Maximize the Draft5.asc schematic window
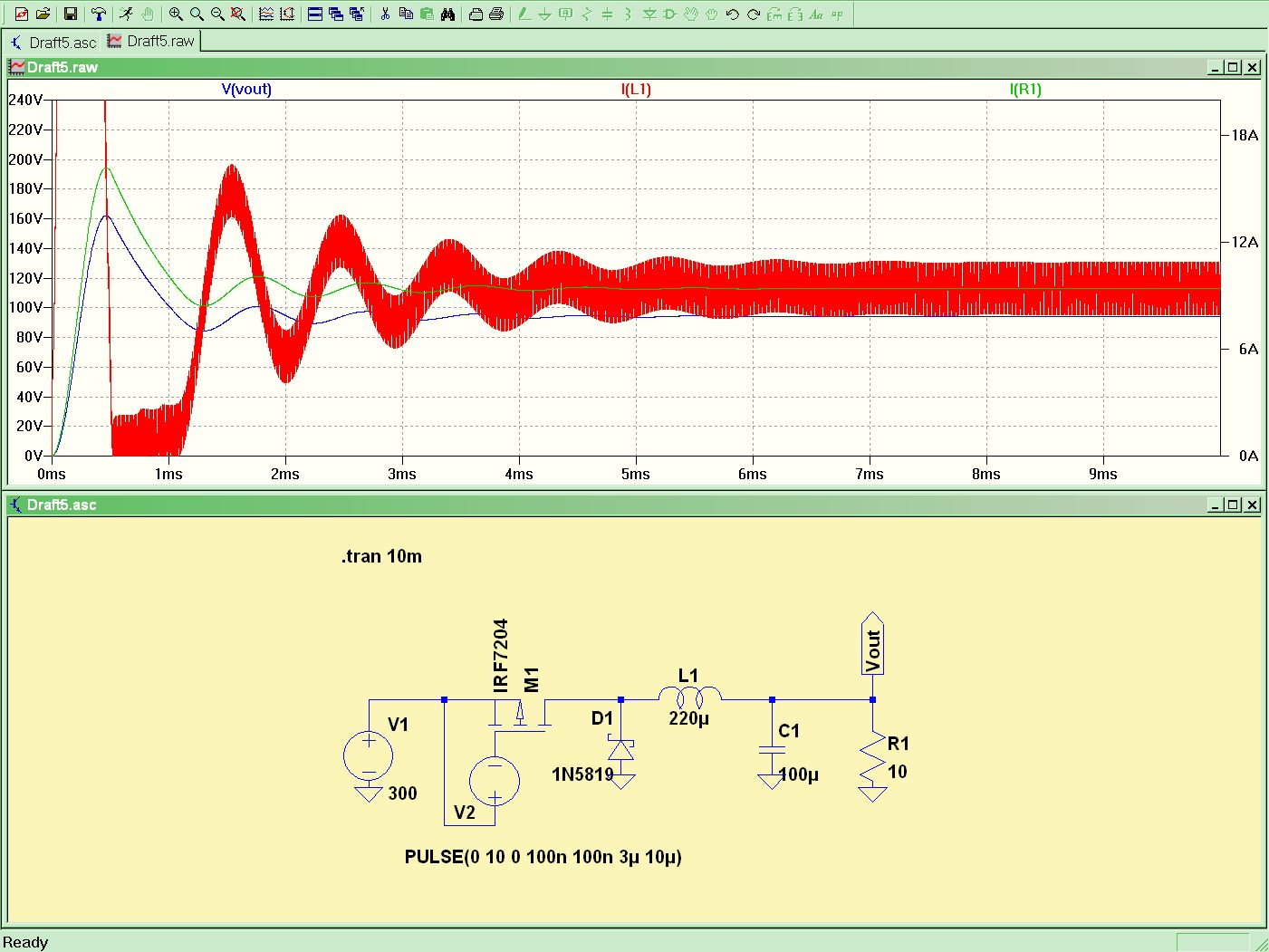 1233,505
